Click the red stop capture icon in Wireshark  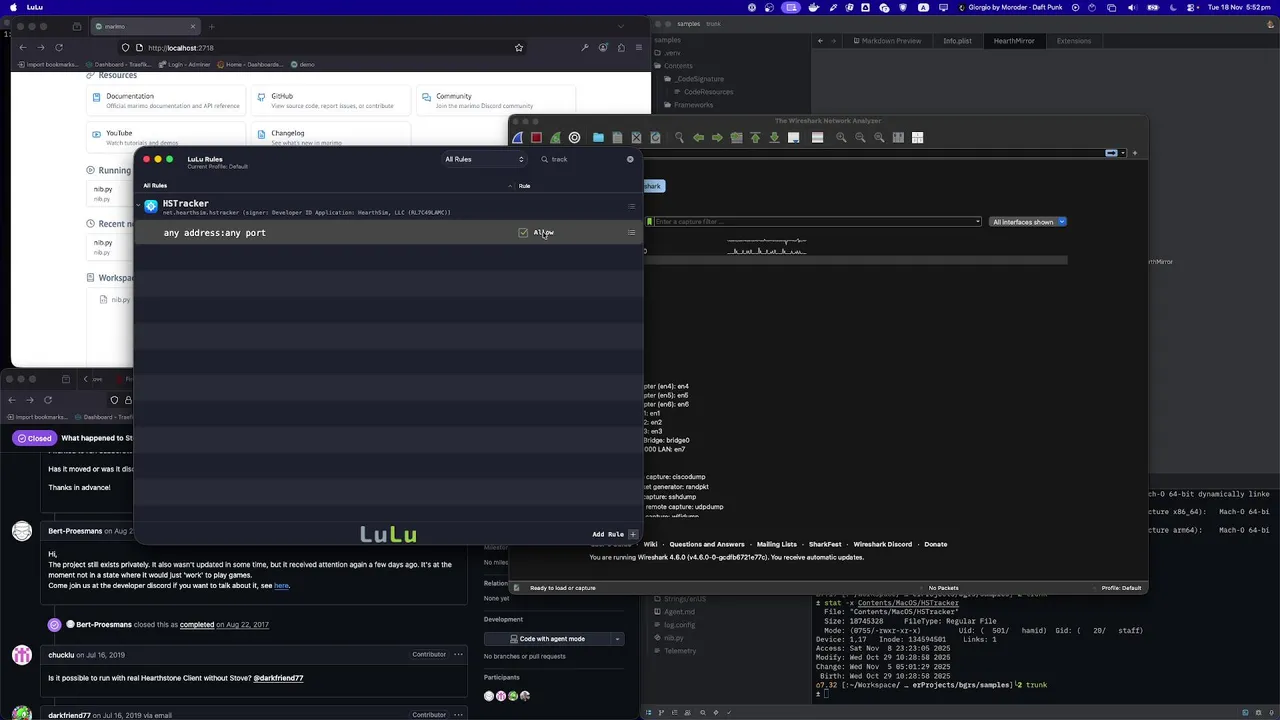pyautogui.click(x=536, y=138)
